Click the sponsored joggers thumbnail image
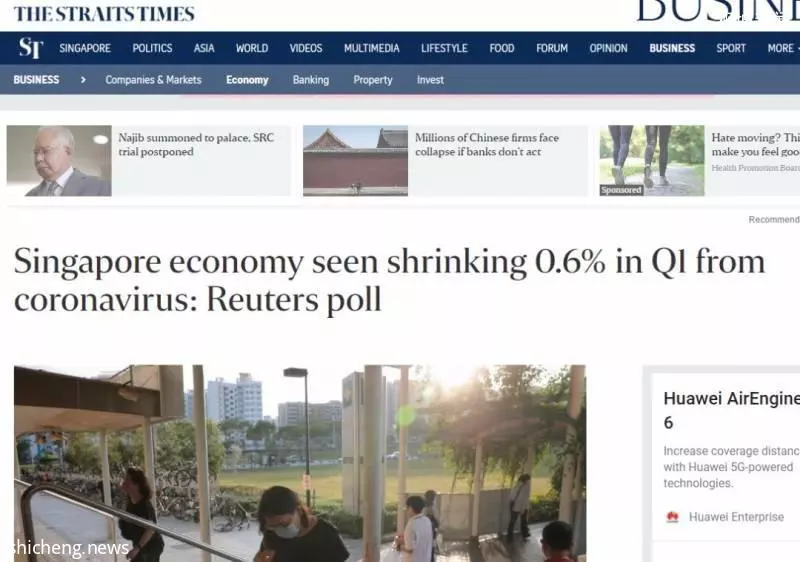The width and height of the screenshot is (800, 562). (652, 161)
